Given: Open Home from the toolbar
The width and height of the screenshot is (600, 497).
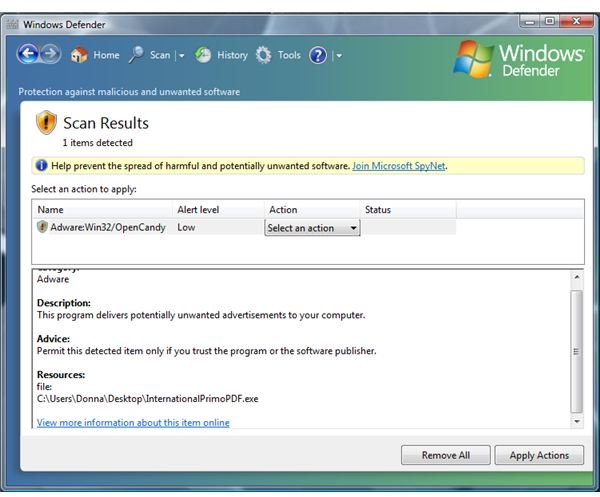Looking at the screenshot, I should pyautogui.click(x=106, y=55).
